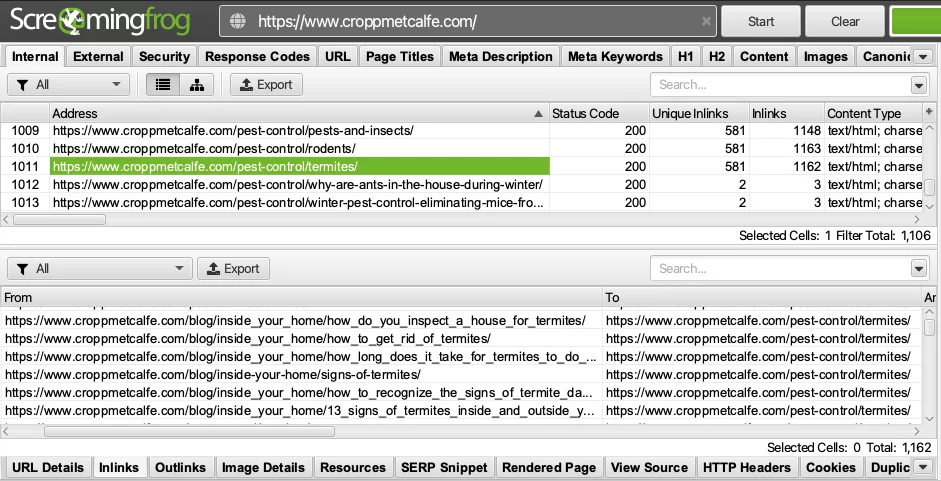This screenshot has width=941, height=481.
Task: Open the Security tab
Action: click(164, 56)
